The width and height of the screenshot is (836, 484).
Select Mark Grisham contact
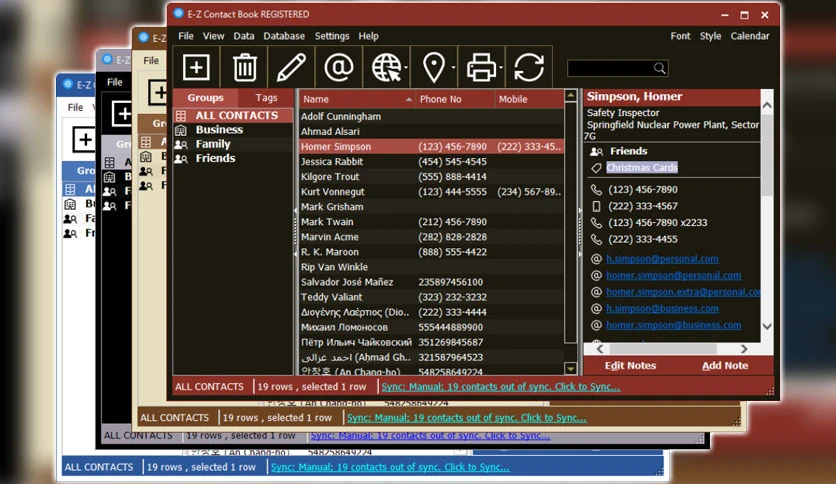[x=431, y=207]
